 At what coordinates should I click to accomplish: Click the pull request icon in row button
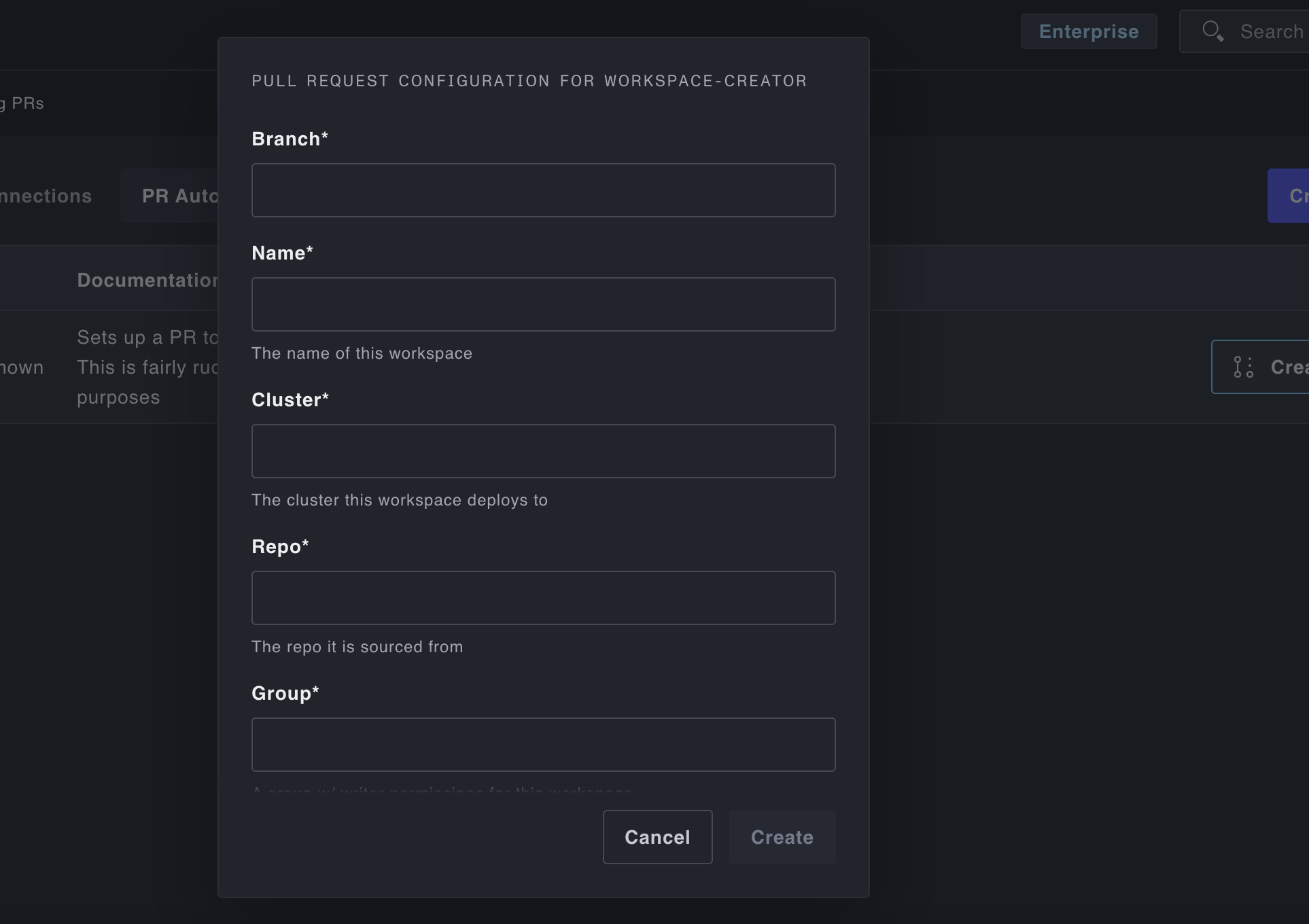1243,367
